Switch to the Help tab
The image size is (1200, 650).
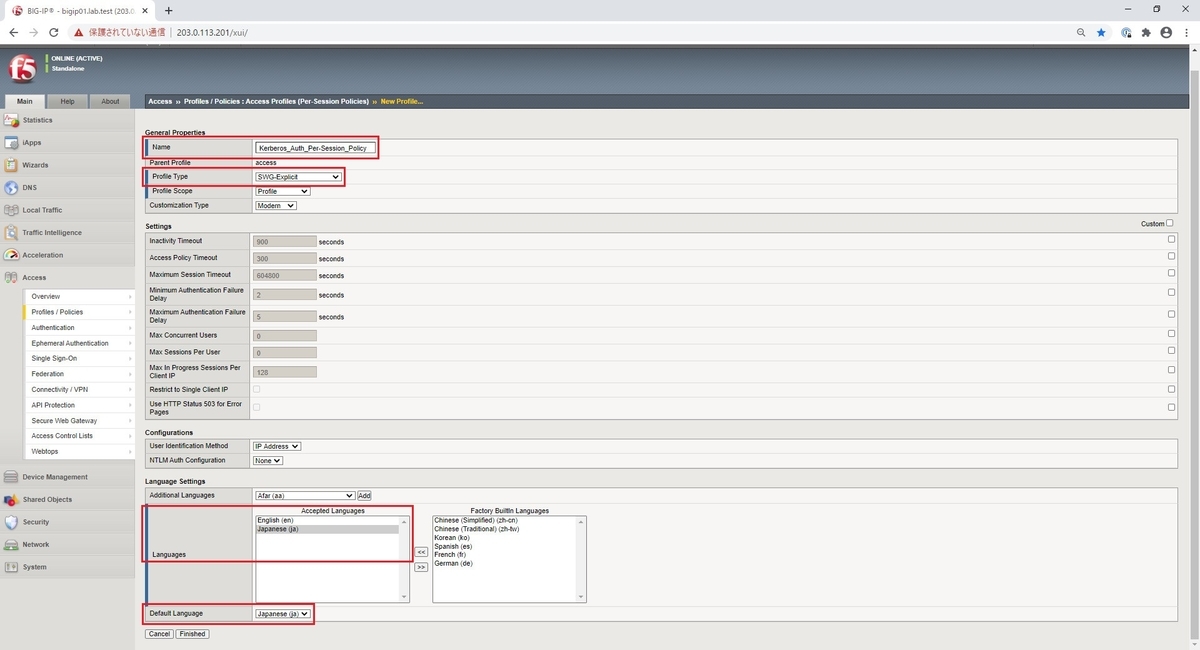(67, 101)
